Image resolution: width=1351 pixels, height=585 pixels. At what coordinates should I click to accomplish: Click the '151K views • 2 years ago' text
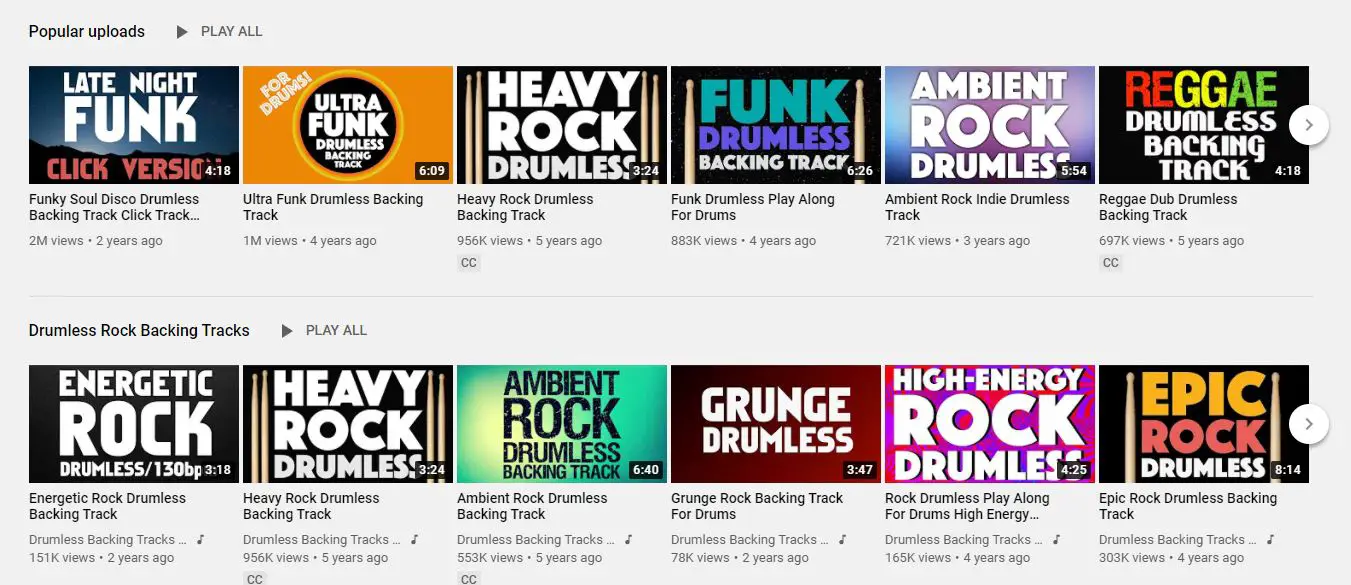point(101,558)
